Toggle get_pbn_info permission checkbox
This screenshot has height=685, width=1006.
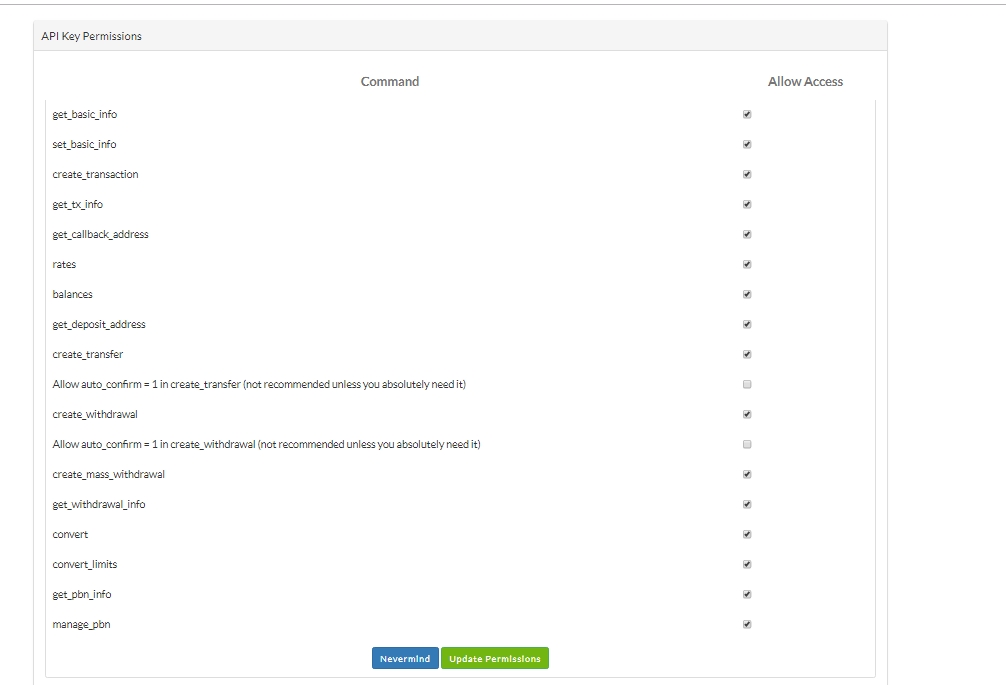[747, 594]
